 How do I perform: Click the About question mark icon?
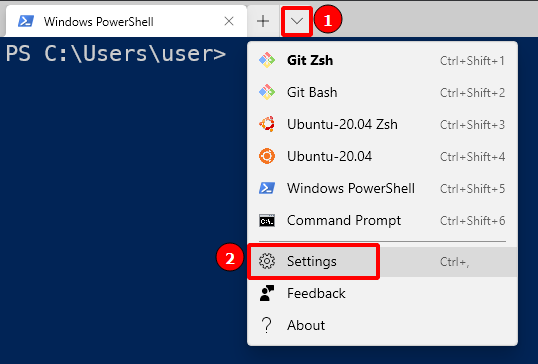(x=267, y=325)
